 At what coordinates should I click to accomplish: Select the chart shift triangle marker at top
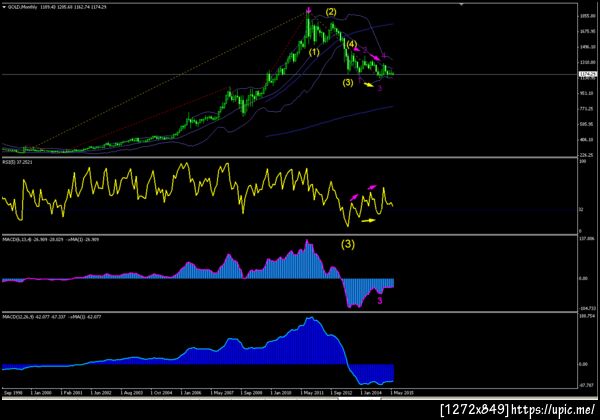461,4
